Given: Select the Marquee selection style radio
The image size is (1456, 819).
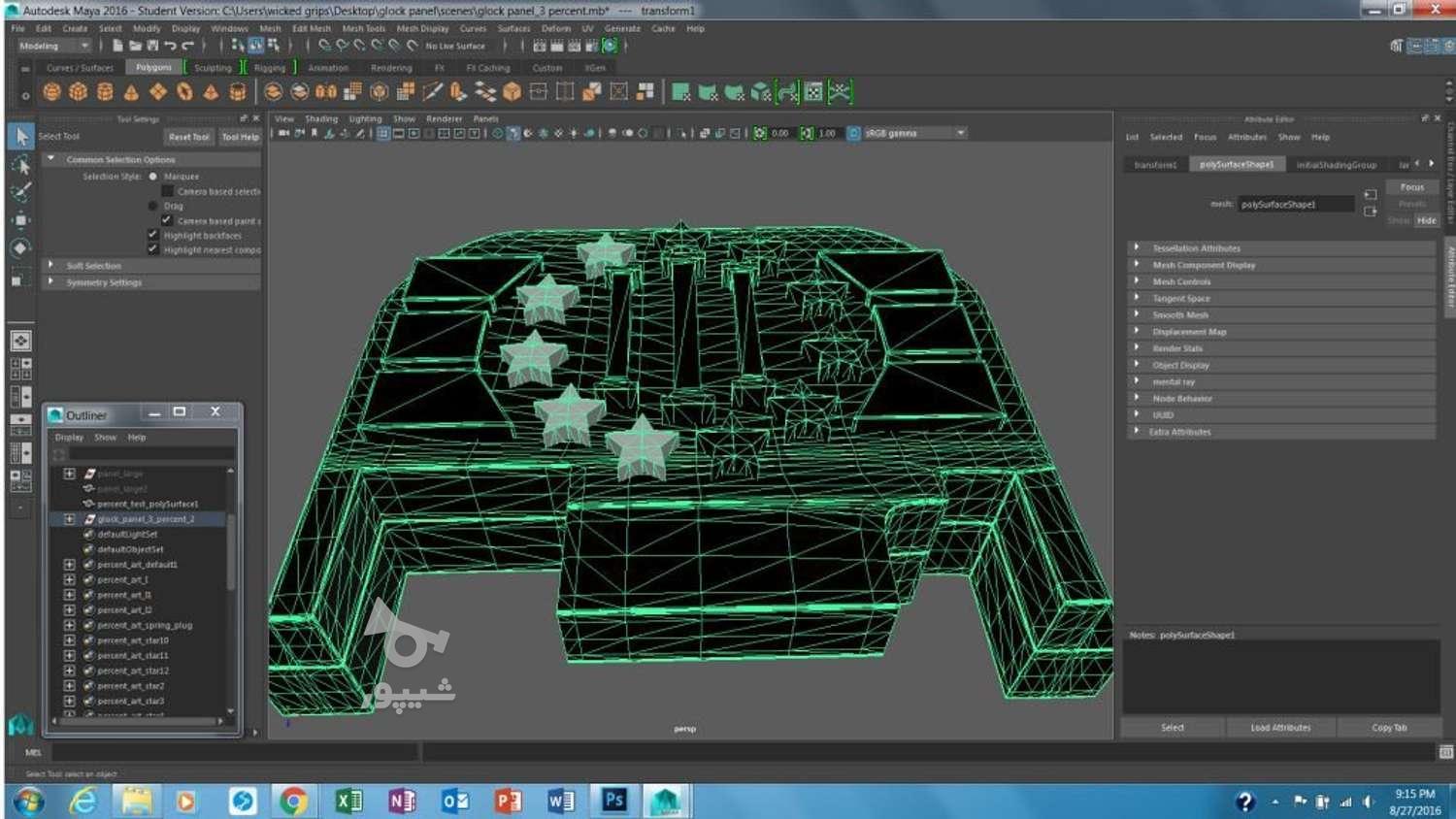Looking at the screenshot, I should (153, 177).
